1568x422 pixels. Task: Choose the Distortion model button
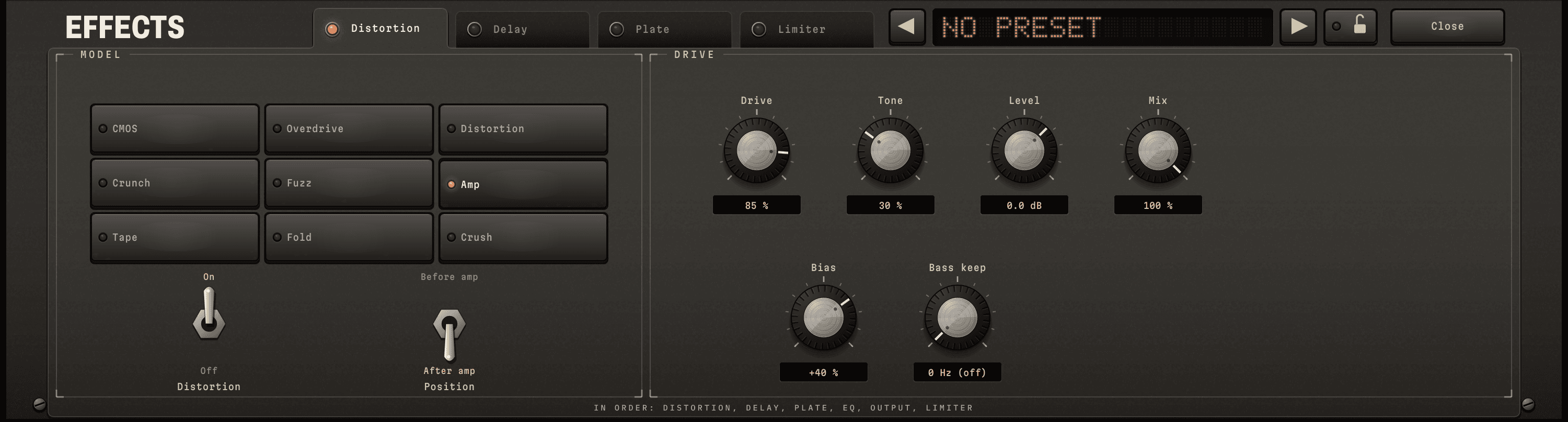[x=523, y=129]
